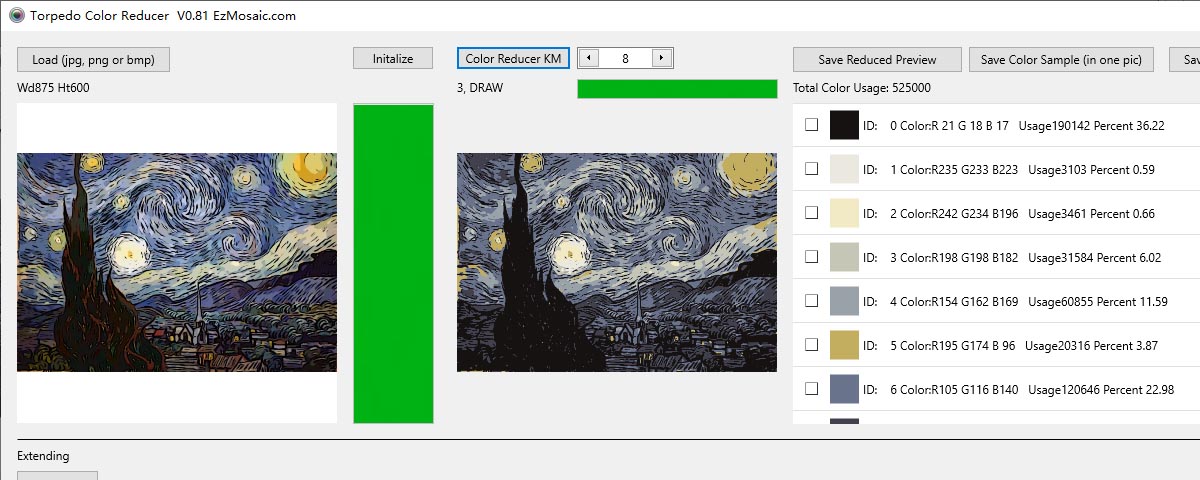Check the box for color ID 2
This screenshot has width=1200, height=480.
812,213
